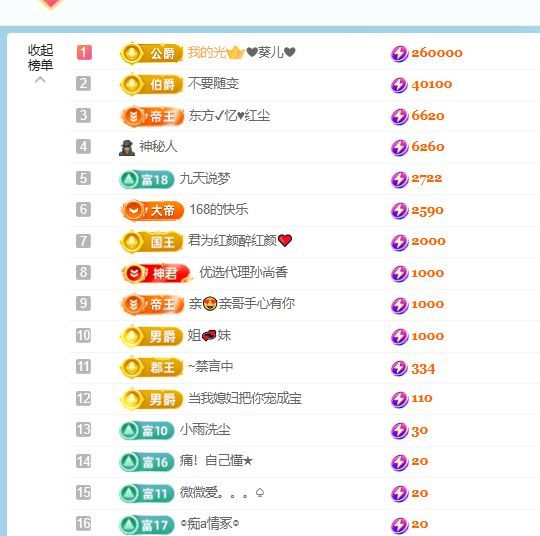
Task: Click the 男爵 badge beside 当我媳妇把你宠成宝
Action: [152, 399]
